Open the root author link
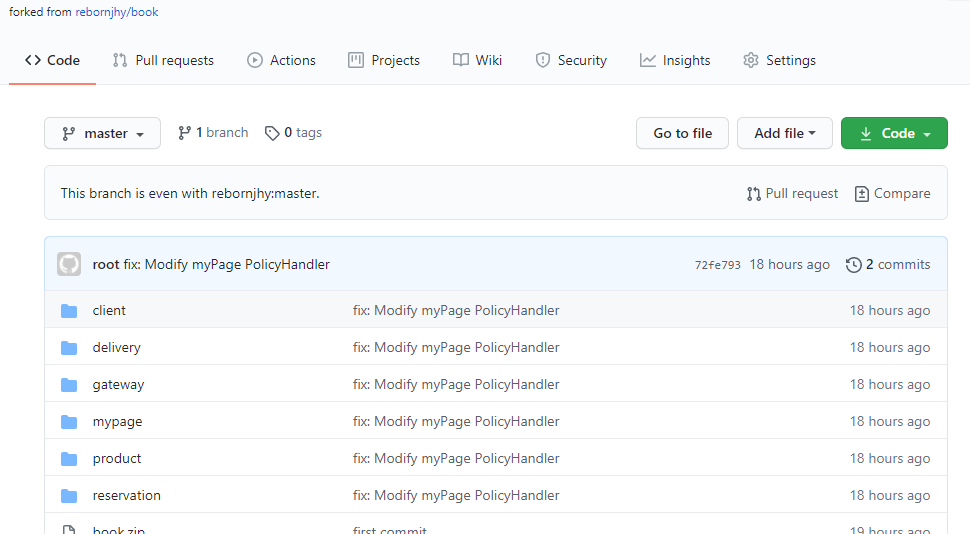Screen dimensions: 970x534 coord(106,264)
